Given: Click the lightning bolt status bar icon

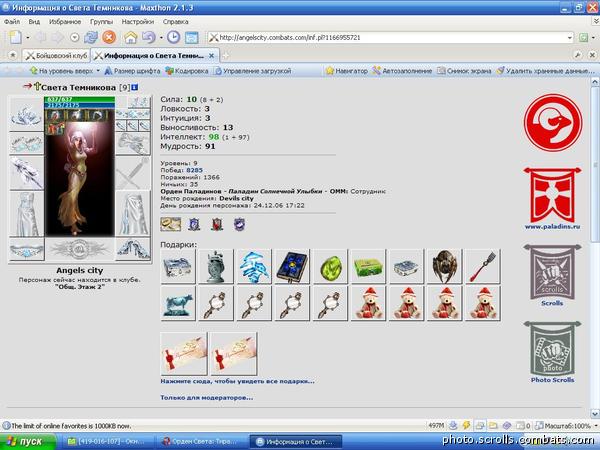Looking at the screenshot, I should pos(466,425).
